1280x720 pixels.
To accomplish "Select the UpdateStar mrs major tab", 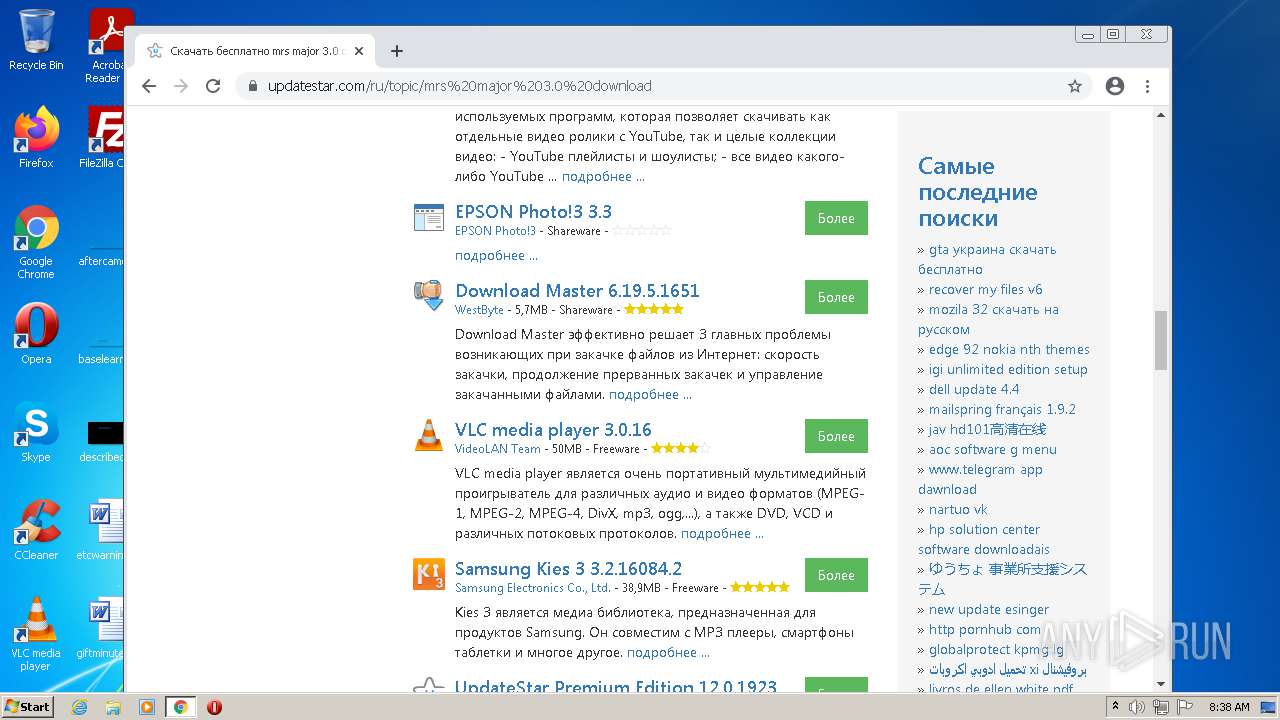I will 255,51.
